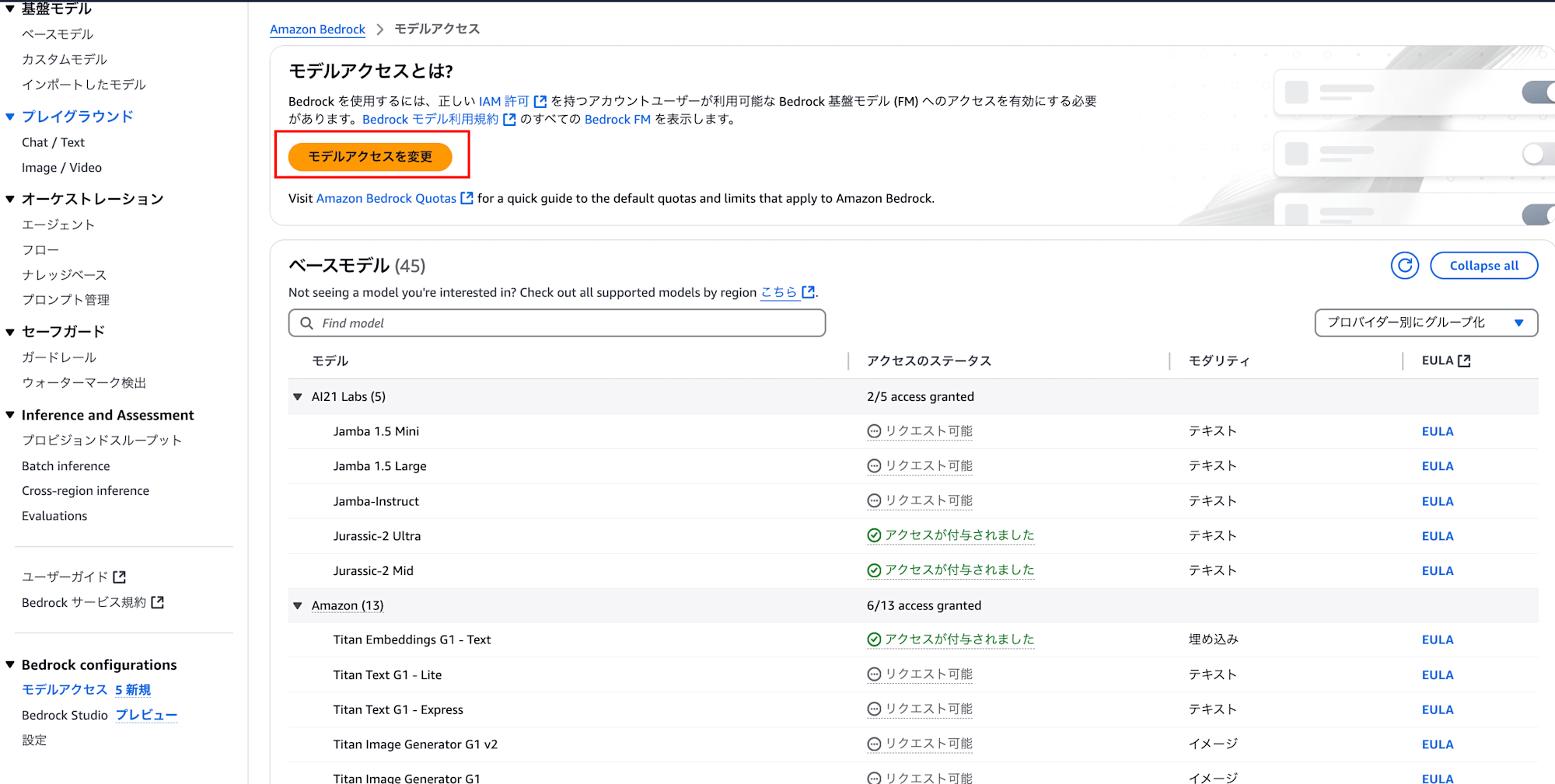Click the status icon for Titan Text G1 - Lite
This screenshot has height=784, width=1555.
(x=874, y=674)
